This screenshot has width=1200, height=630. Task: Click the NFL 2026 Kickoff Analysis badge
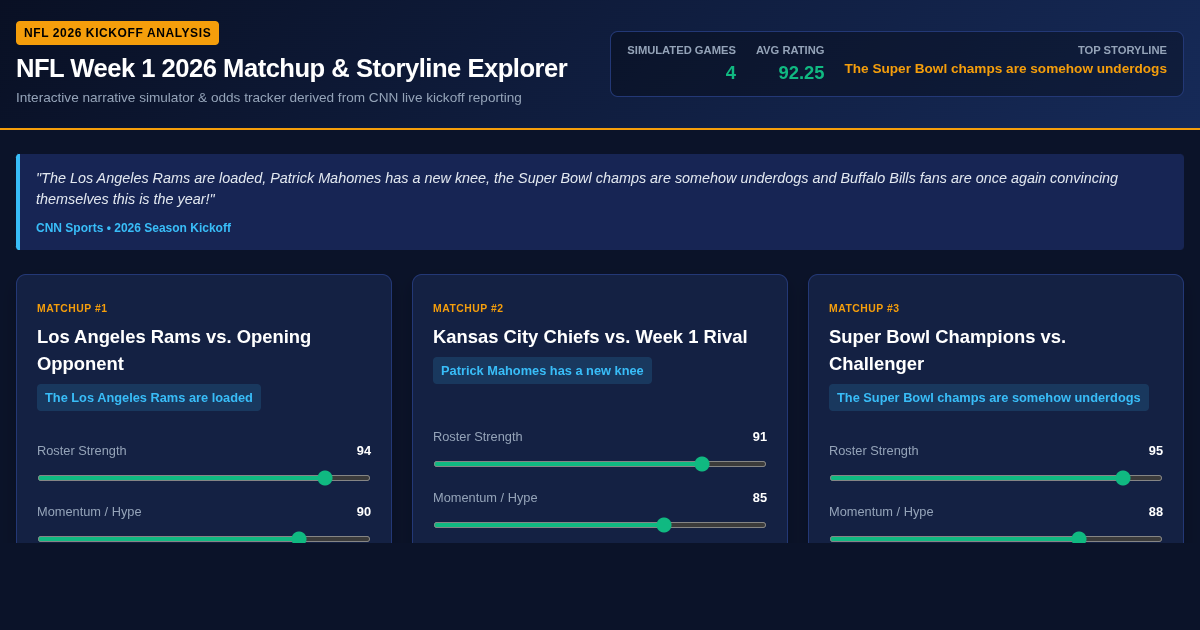[117, 33]
